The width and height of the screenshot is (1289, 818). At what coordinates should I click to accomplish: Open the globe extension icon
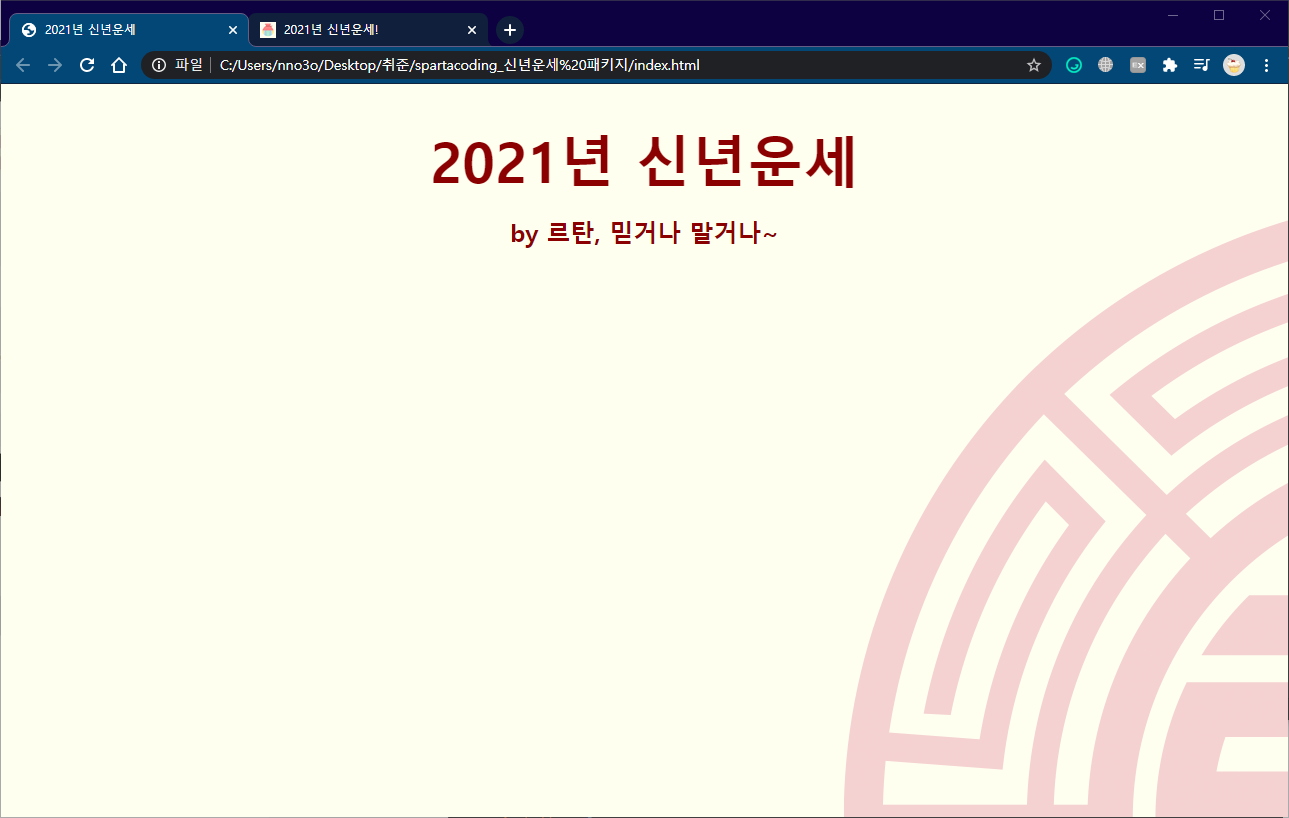pyautogui.click(x=1105, y=65)
